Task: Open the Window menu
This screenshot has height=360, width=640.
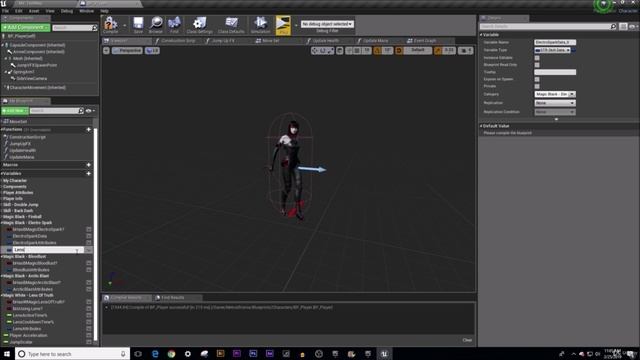Action: 87,11
